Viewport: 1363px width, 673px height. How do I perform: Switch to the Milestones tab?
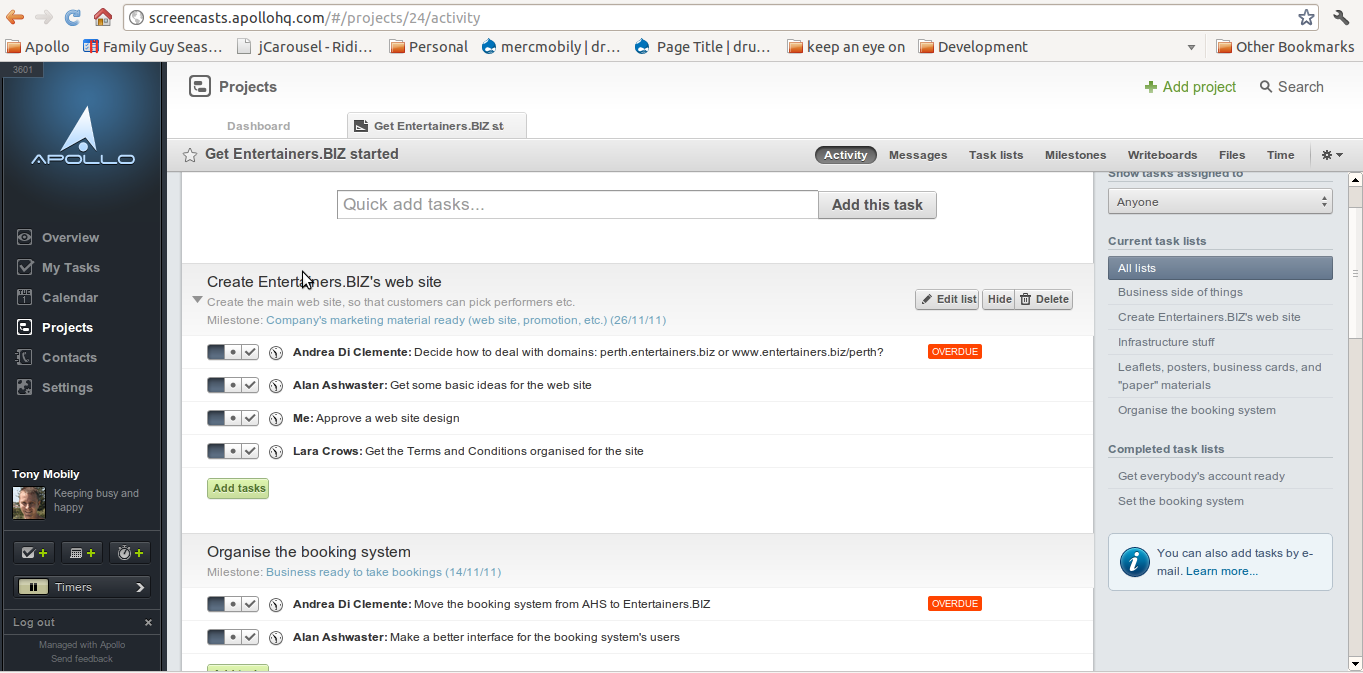pos(1075,154)
